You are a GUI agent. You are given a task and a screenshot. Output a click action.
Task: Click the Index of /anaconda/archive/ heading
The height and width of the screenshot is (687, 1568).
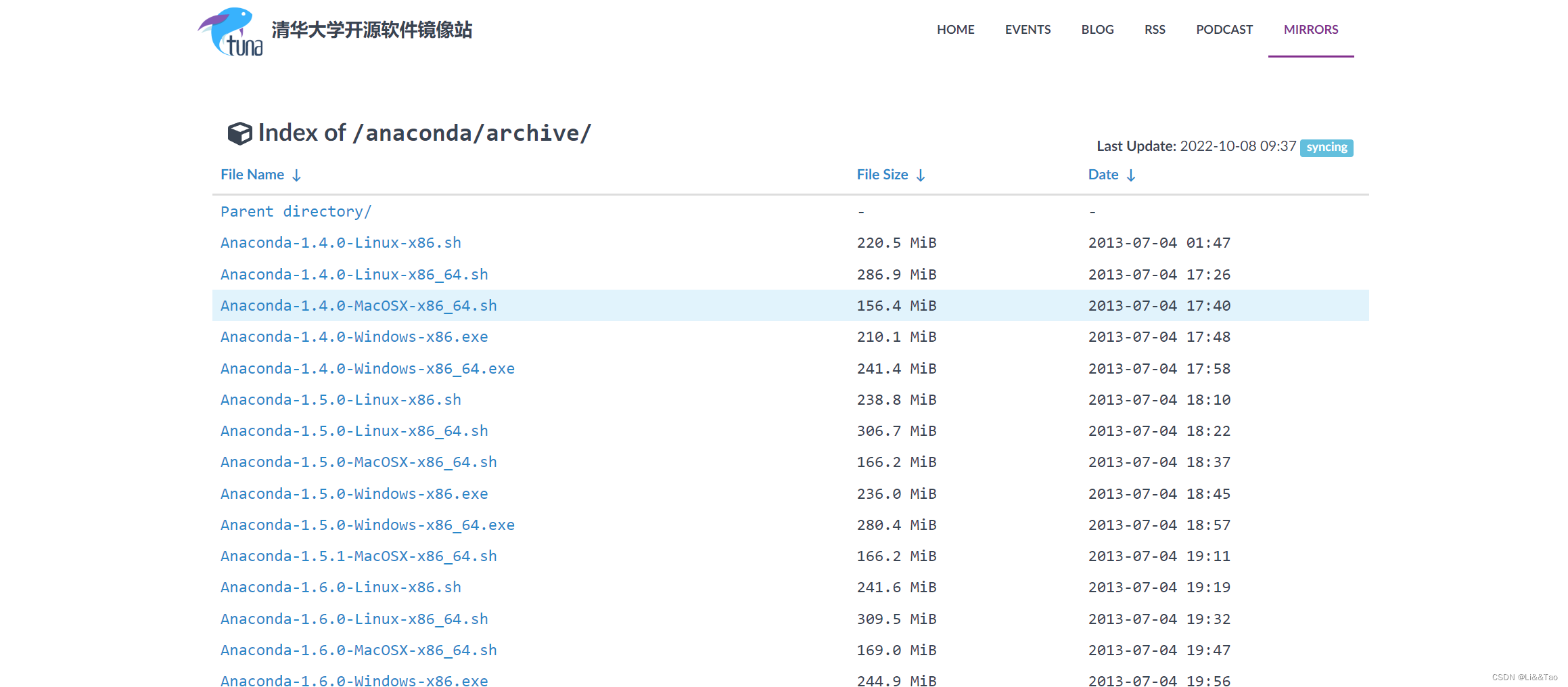pos(425,133)
